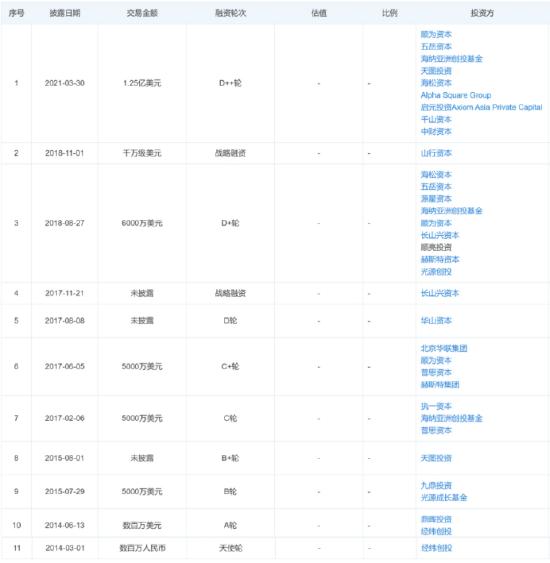Select the amount cell 千万级美元
Image resolution: width=550 pixels, height=563 pixels.
tap(142, 153)
